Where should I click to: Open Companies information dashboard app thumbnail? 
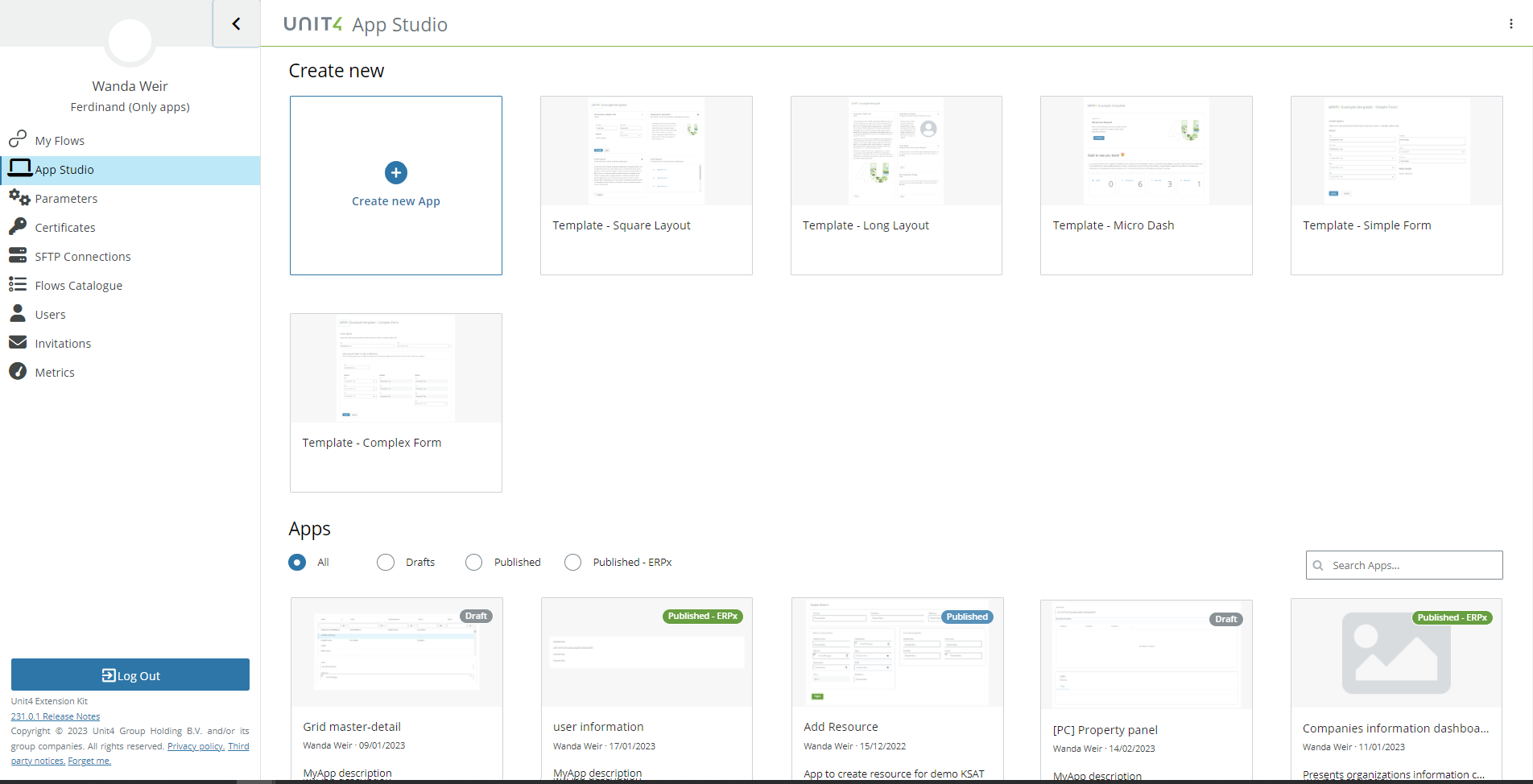[x=1396, y=653]
